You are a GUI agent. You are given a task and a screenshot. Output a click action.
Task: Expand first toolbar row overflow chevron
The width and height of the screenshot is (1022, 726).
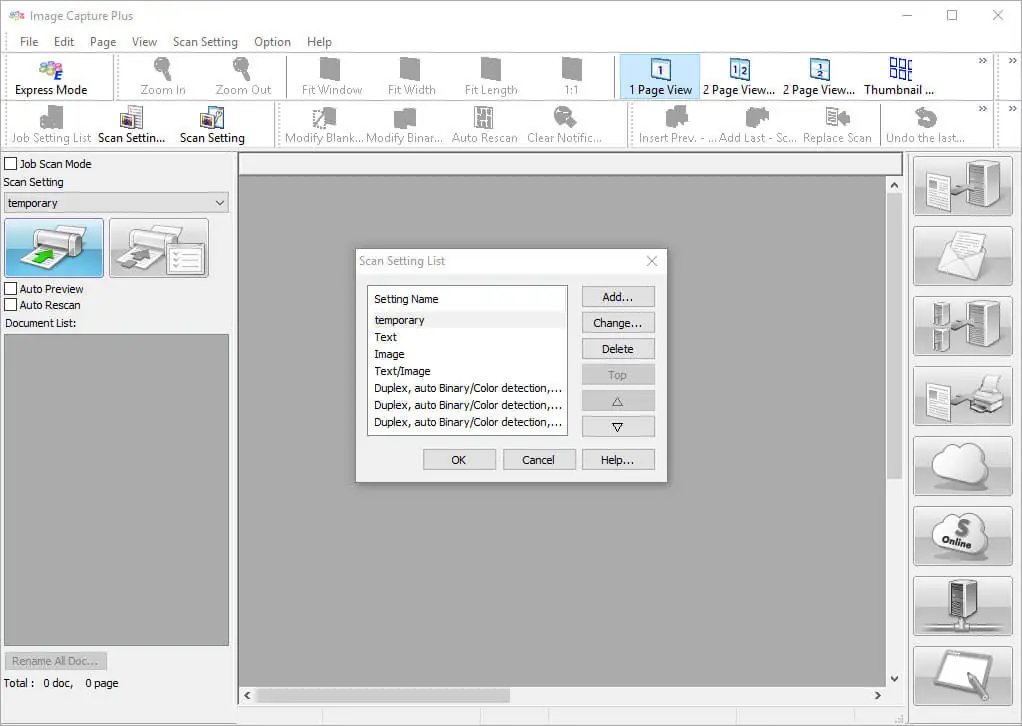click(x=983, y=61)
